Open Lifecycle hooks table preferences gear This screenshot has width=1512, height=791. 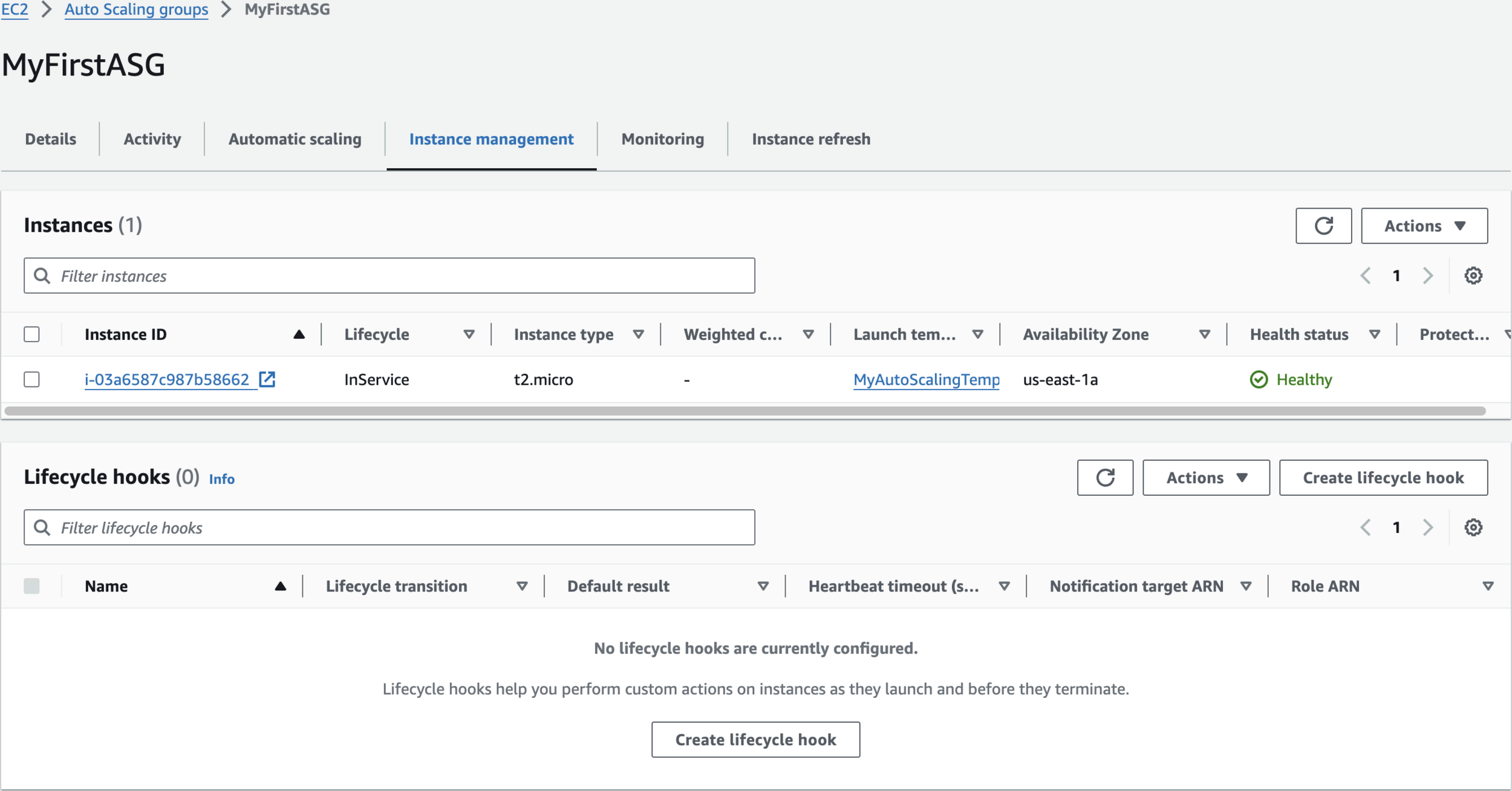pos(1473,527)
